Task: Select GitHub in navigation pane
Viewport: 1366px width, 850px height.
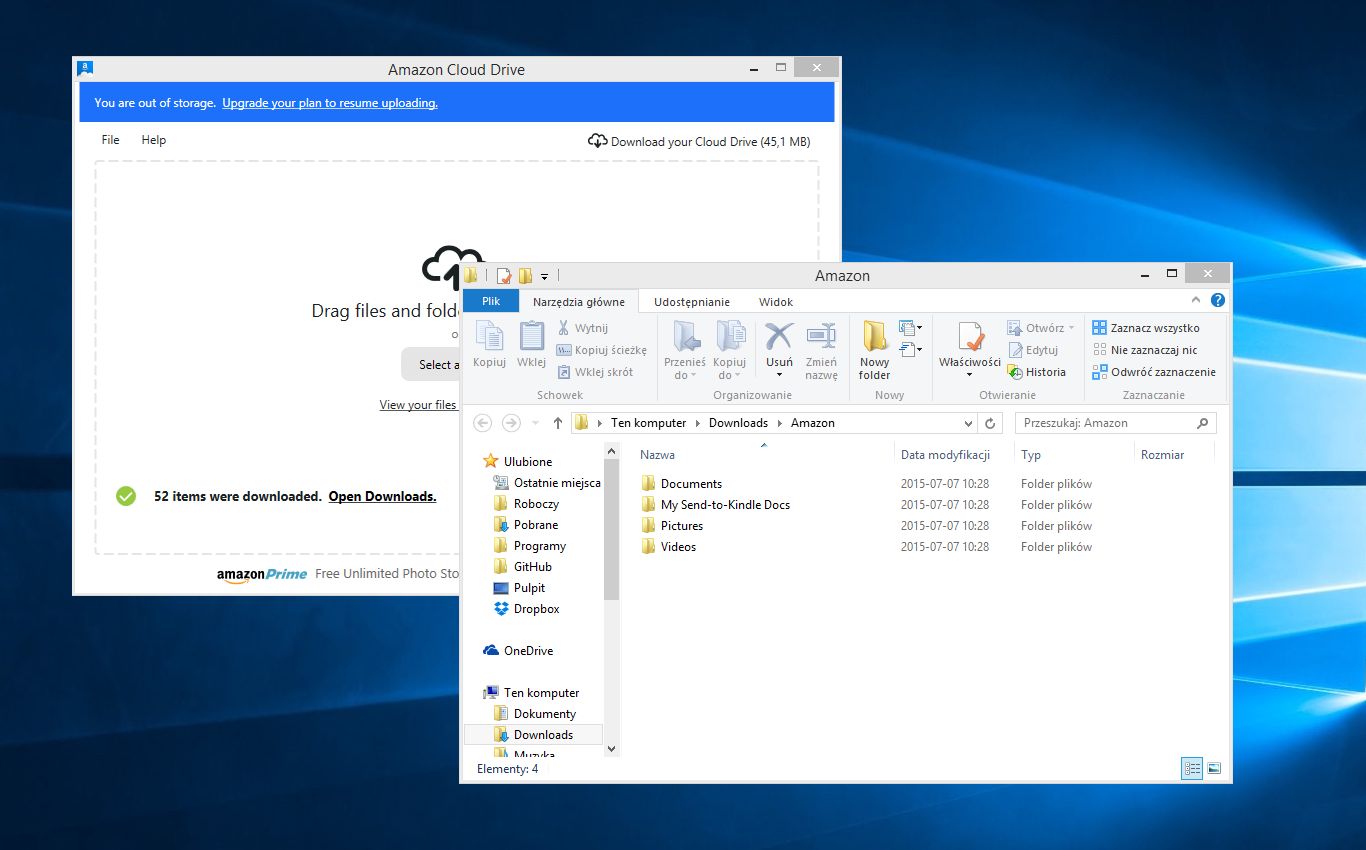Action: pos(533,567)
